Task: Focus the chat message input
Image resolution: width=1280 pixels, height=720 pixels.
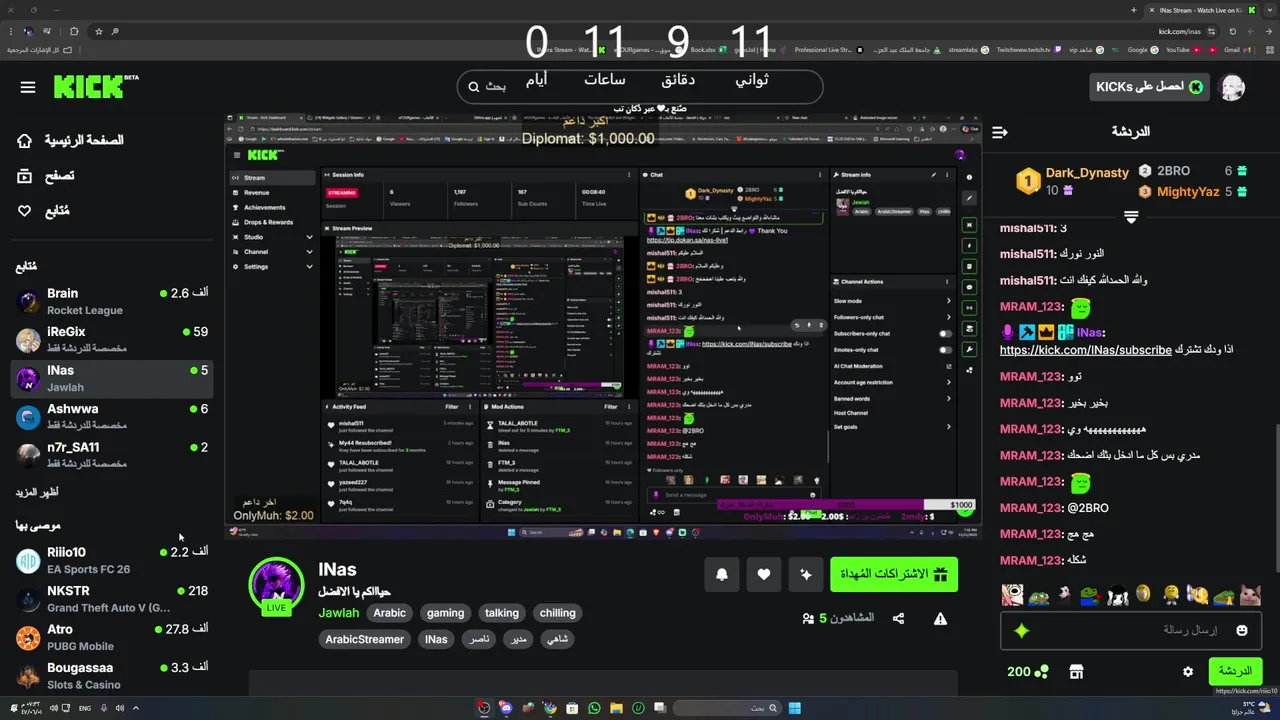Action: click(x=1131, y=630)
